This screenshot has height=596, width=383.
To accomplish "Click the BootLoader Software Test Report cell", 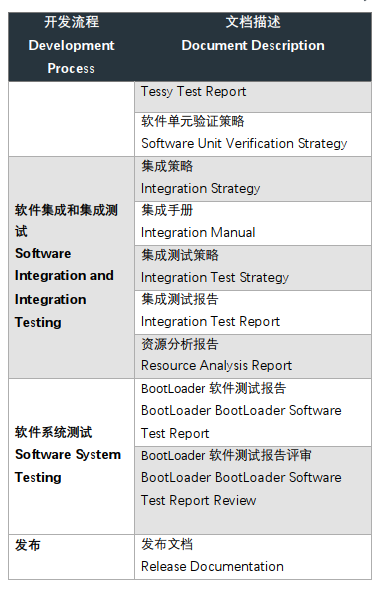I will click(x=253, y=412).
